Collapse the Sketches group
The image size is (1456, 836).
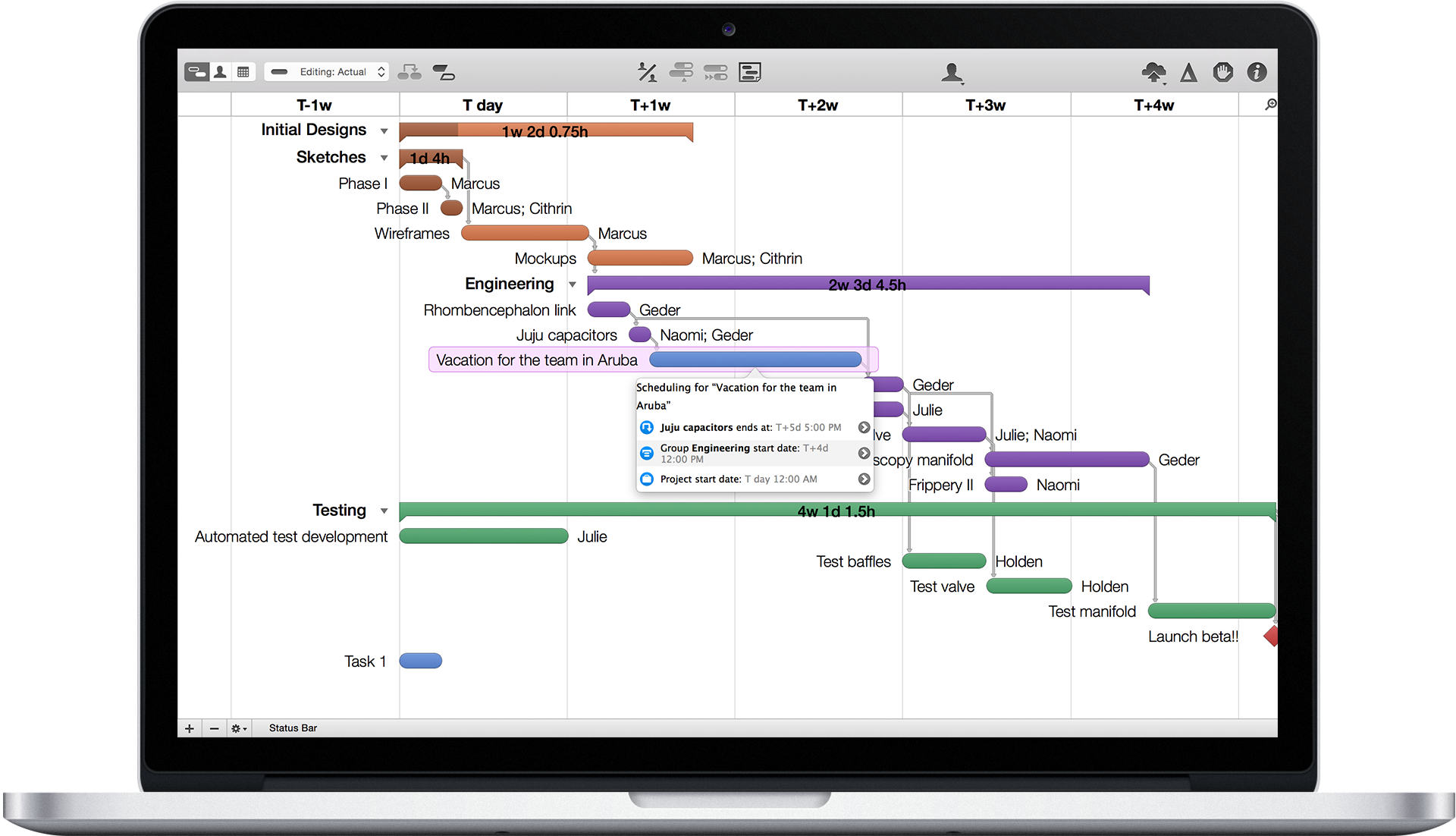pyautogui.click(x=384, y=158)
